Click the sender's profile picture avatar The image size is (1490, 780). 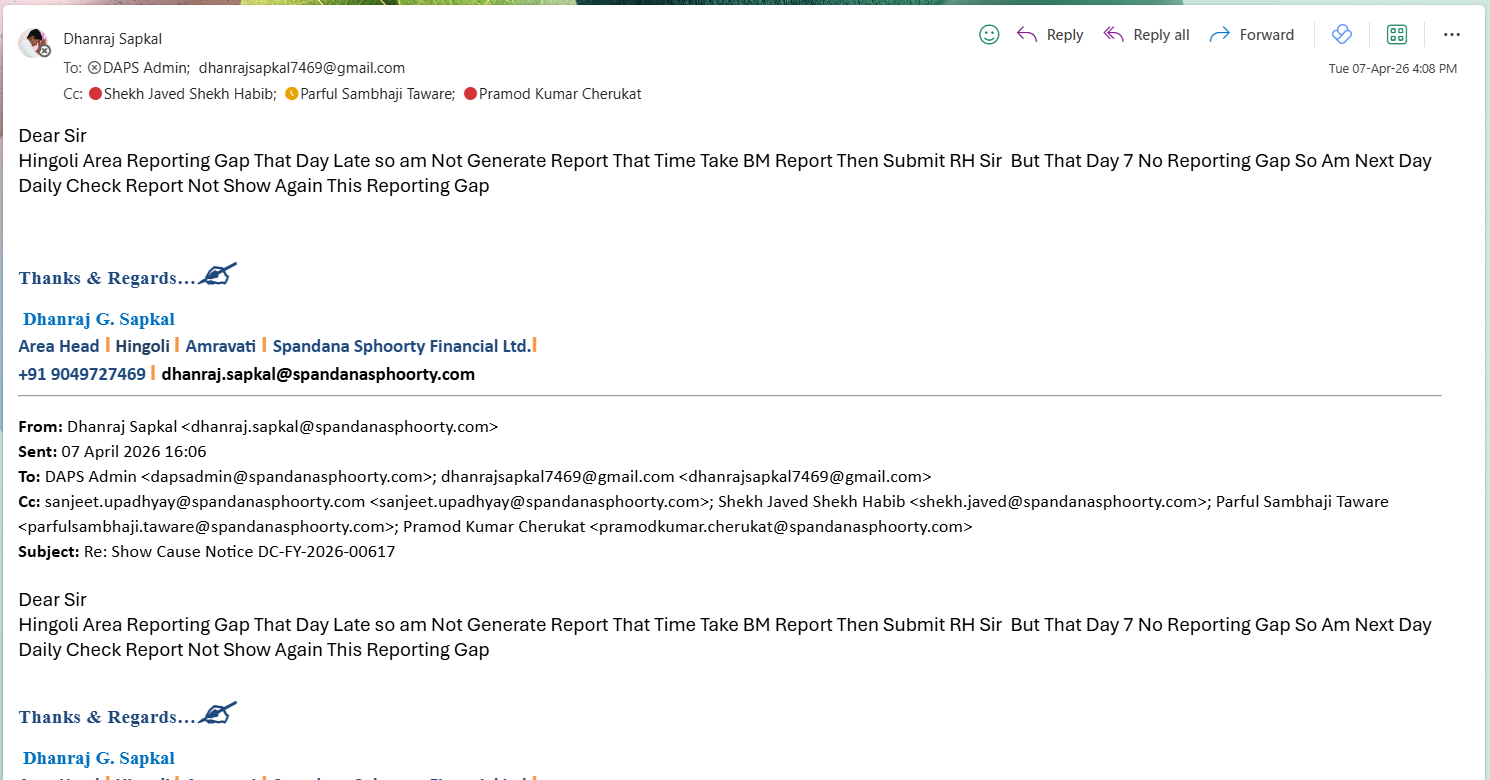(x=34, y=43)
